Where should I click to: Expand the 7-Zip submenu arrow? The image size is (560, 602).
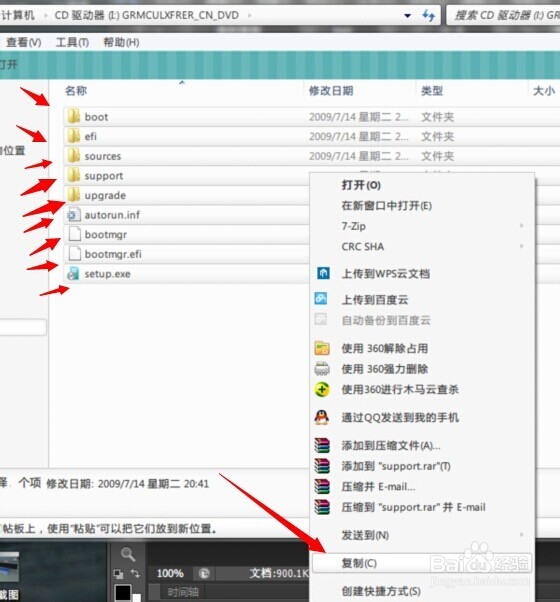pyautogui.click(x=522, y=226)
